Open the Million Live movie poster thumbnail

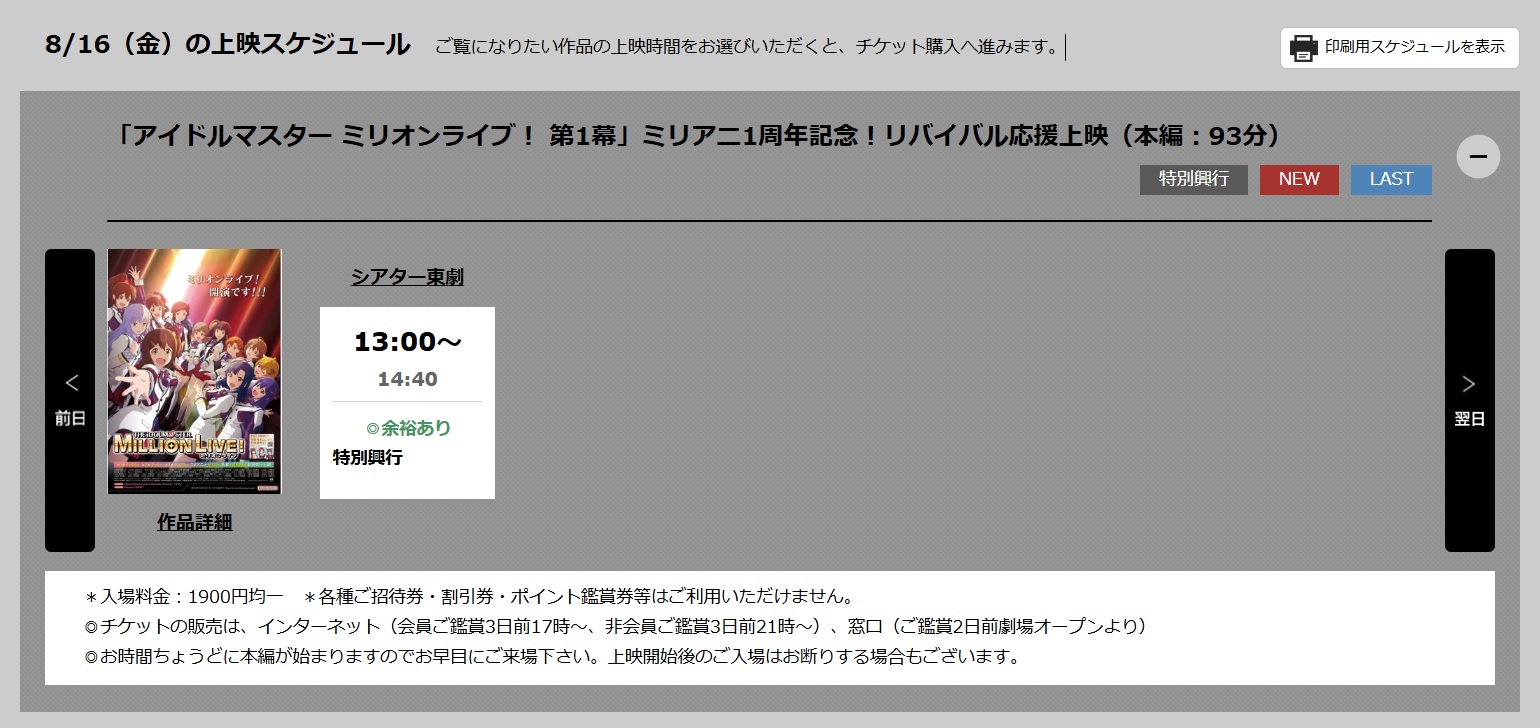195,371
